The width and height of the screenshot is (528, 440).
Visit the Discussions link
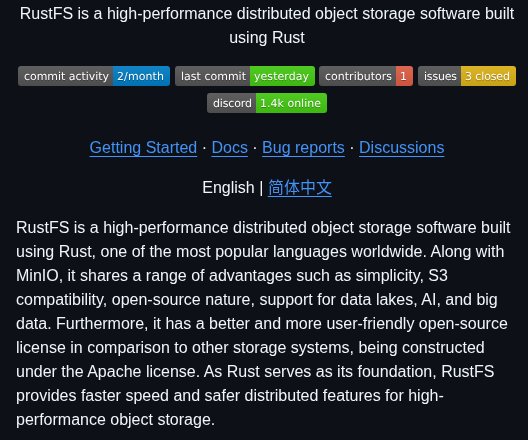coord(401,147)
